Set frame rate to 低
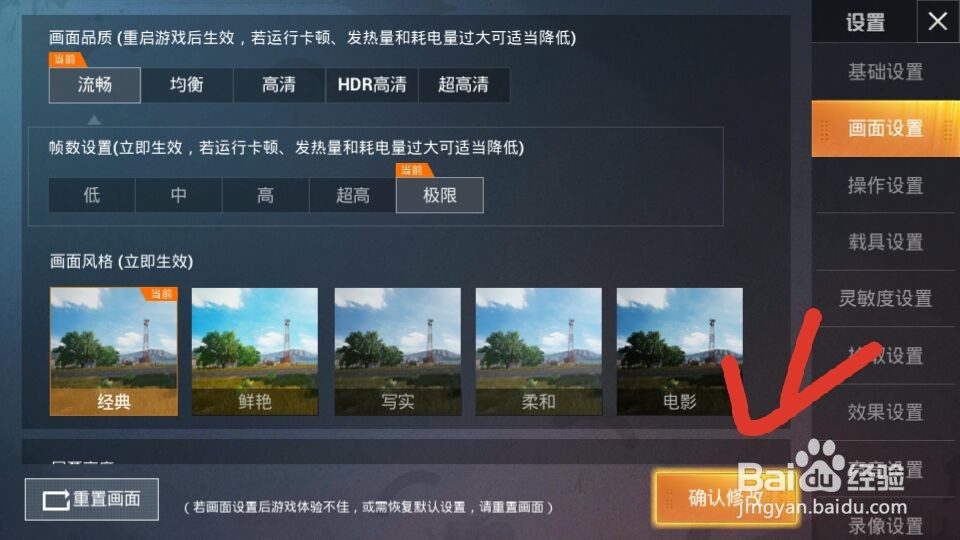This screenshot has width=960, height=540. pos(92,195)
